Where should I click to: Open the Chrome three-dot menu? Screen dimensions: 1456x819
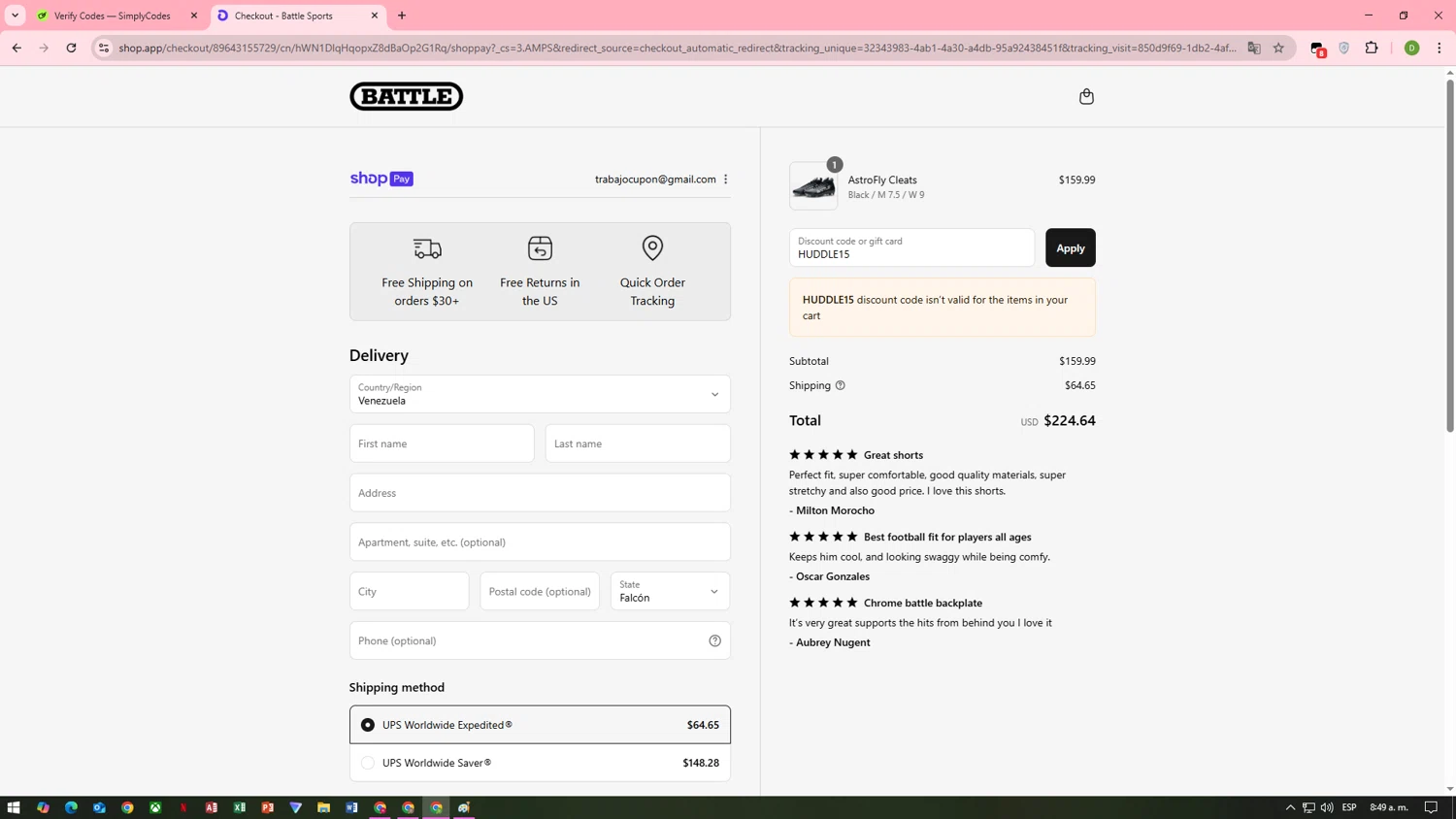point(1439,48)
